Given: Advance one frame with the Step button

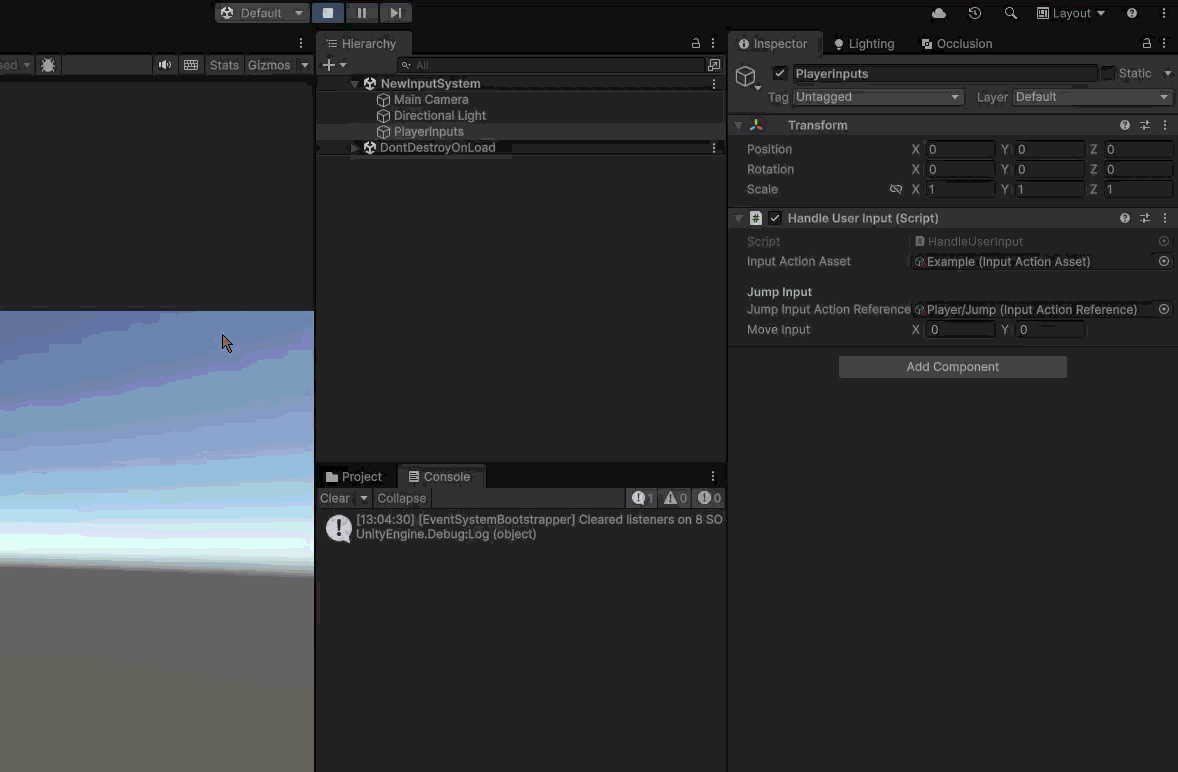Looking at the screenshot, I should pos(395,13).
